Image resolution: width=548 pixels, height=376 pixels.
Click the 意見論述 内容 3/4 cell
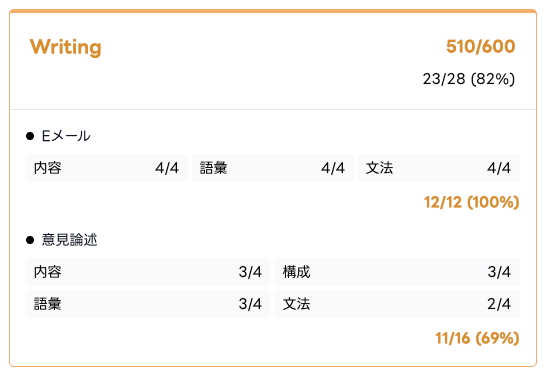click(x=148, y=272)
